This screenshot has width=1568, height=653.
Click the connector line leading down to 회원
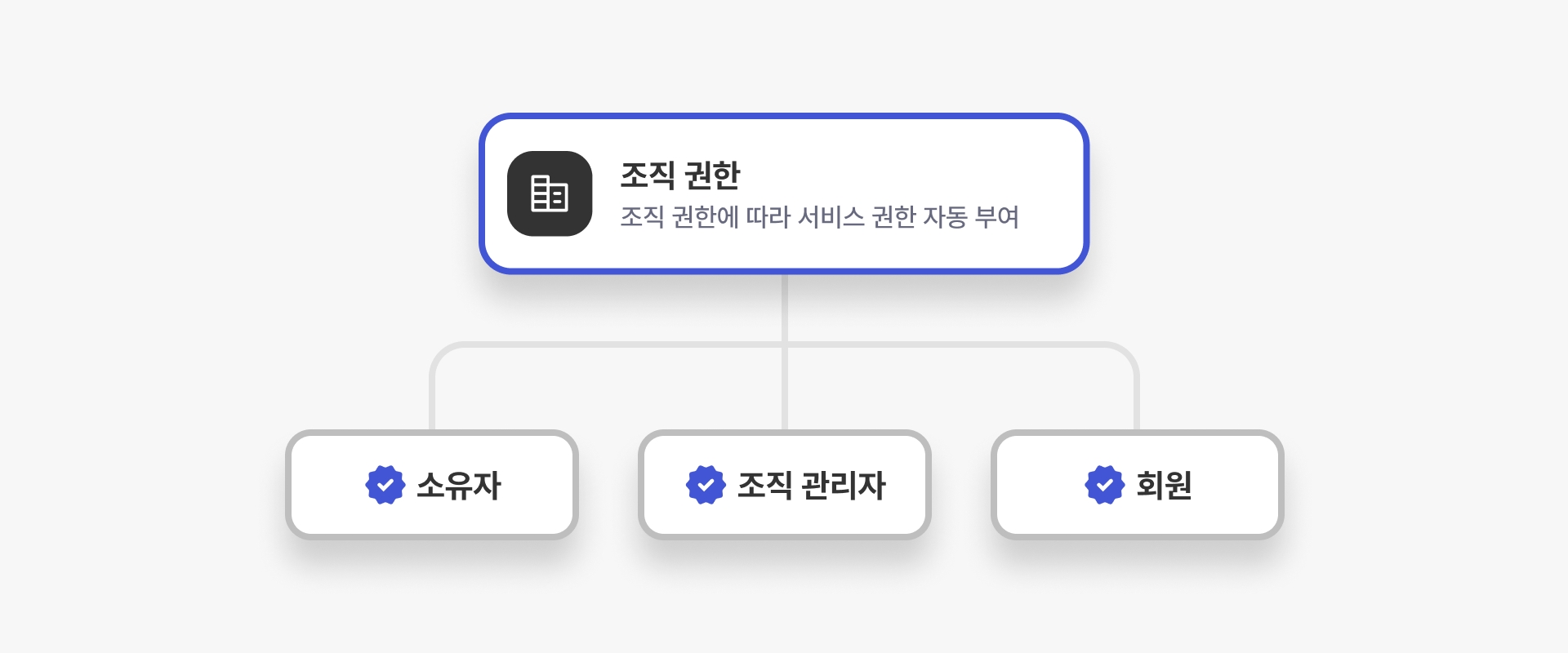coord(1136,392)
